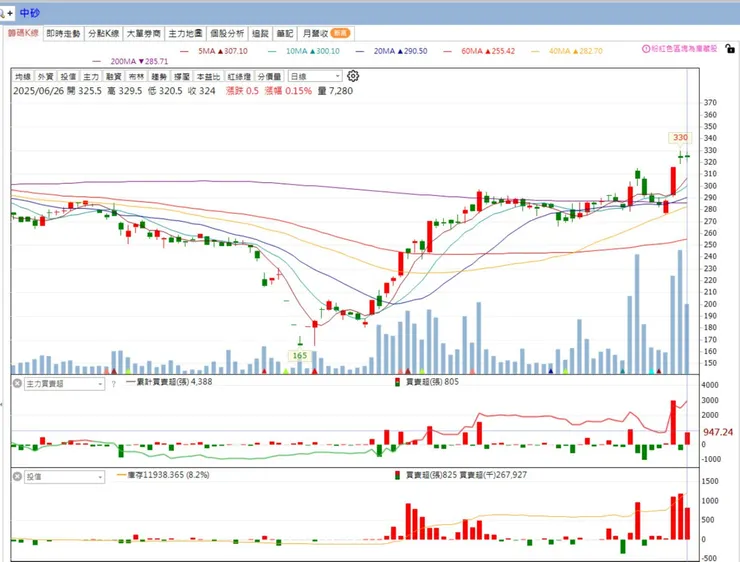Image resolution: width=740 pixels, height=562 pixels.
Task: Click the pink info notice icon
Action: (x=646, y=49)
